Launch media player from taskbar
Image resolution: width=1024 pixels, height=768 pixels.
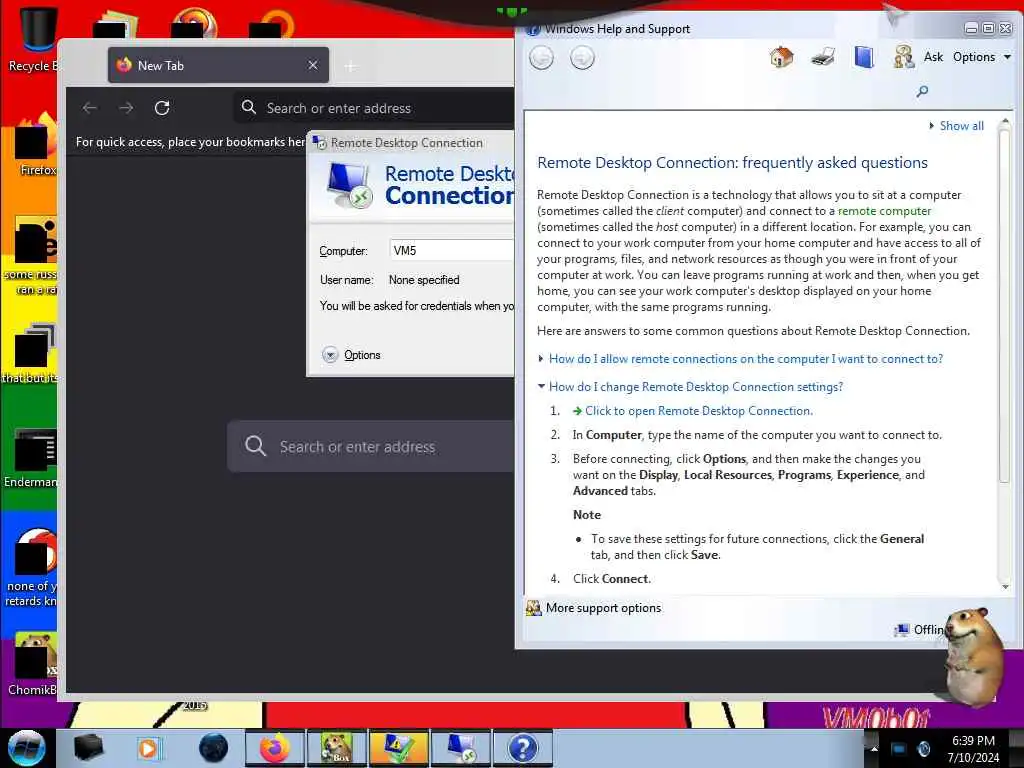[x=148, y=748]
